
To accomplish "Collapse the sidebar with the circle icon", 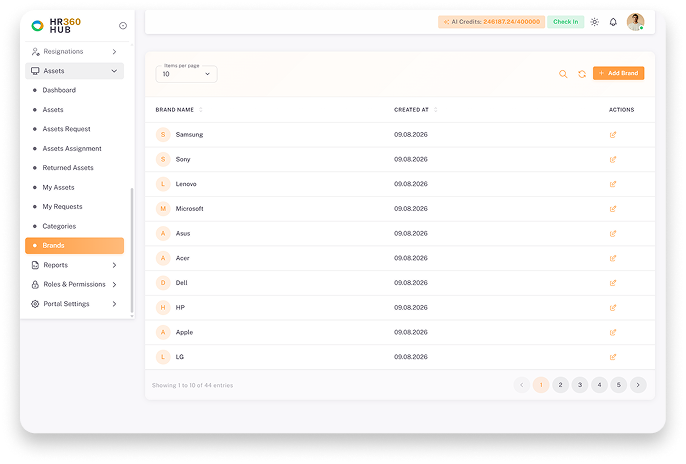I will 123,26.
